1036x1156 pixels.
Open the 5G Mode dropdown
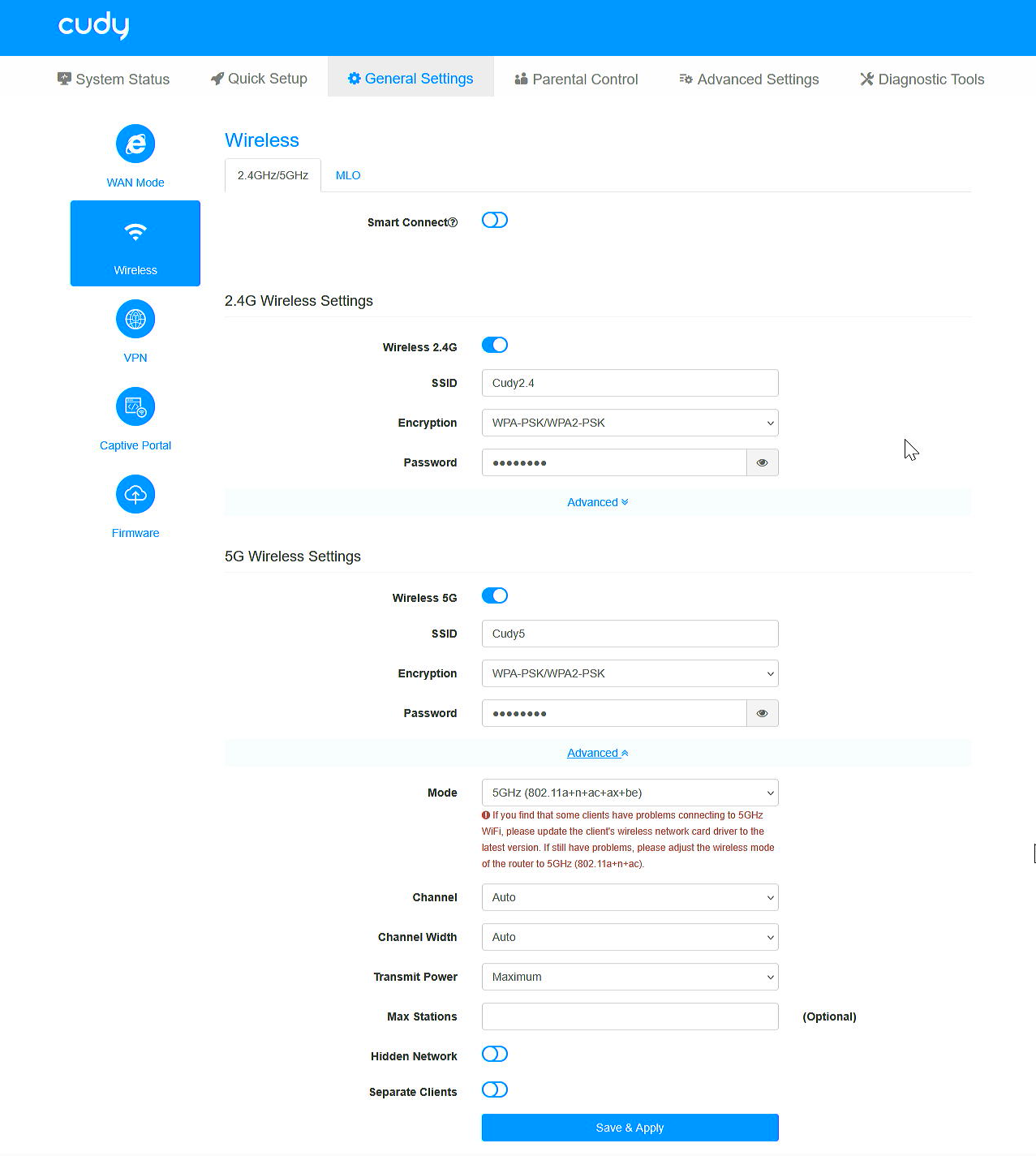(x=630, y=793)
